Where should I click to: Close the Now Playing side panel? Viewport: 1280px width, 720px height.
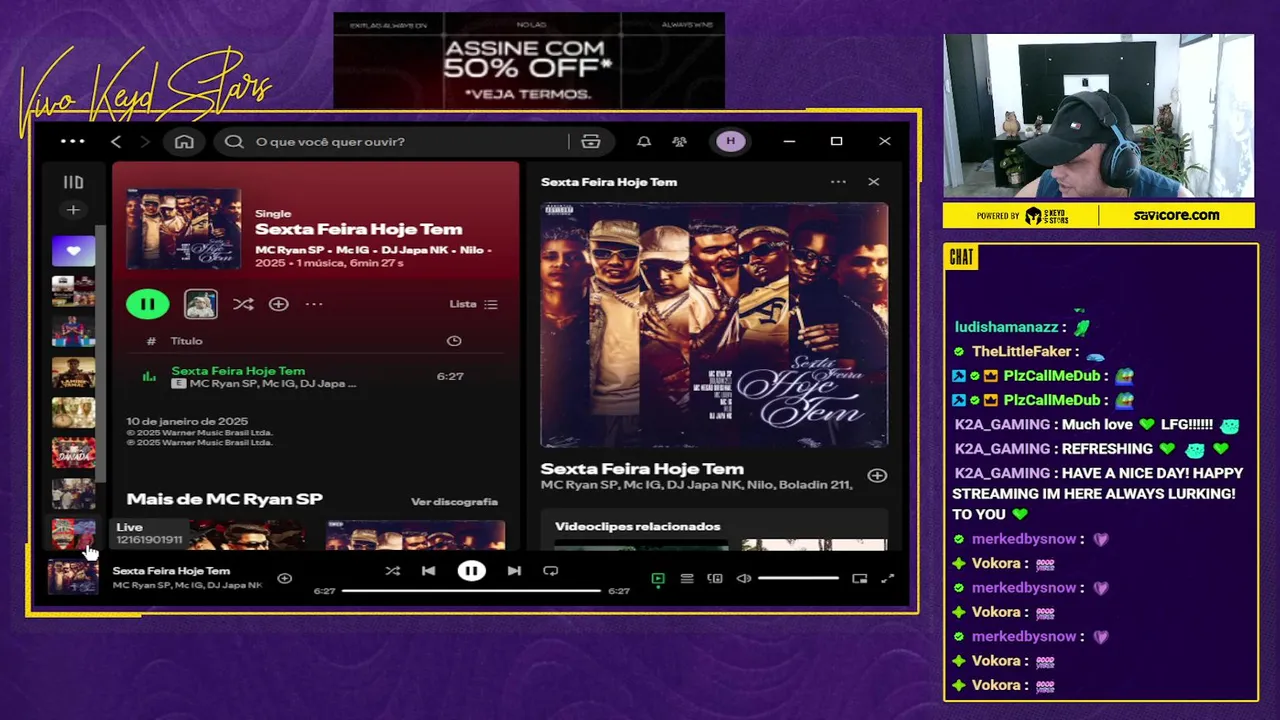[x=873, y=182]
